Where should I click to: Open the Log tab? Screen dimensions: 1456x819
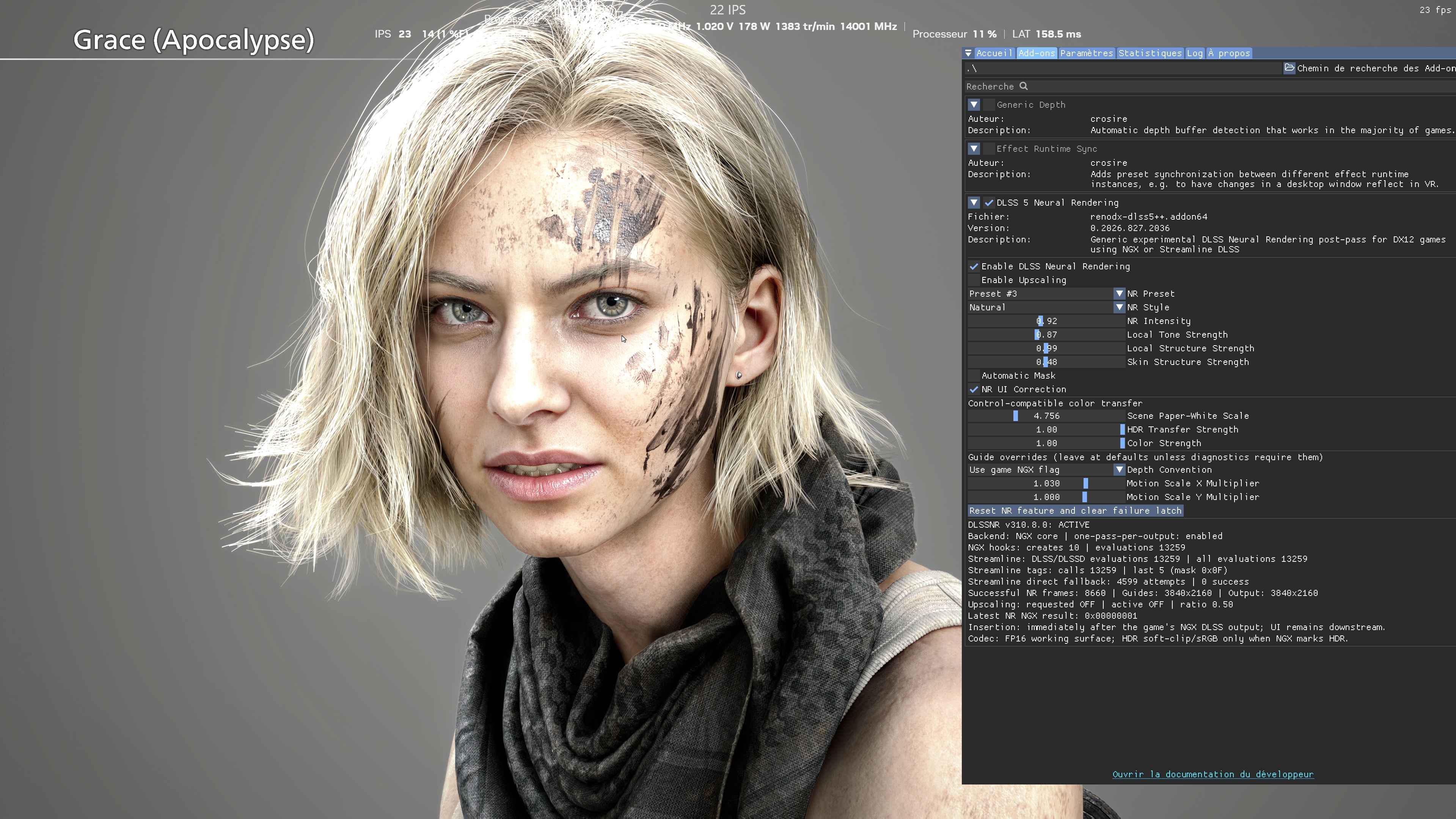[1194, 53]
